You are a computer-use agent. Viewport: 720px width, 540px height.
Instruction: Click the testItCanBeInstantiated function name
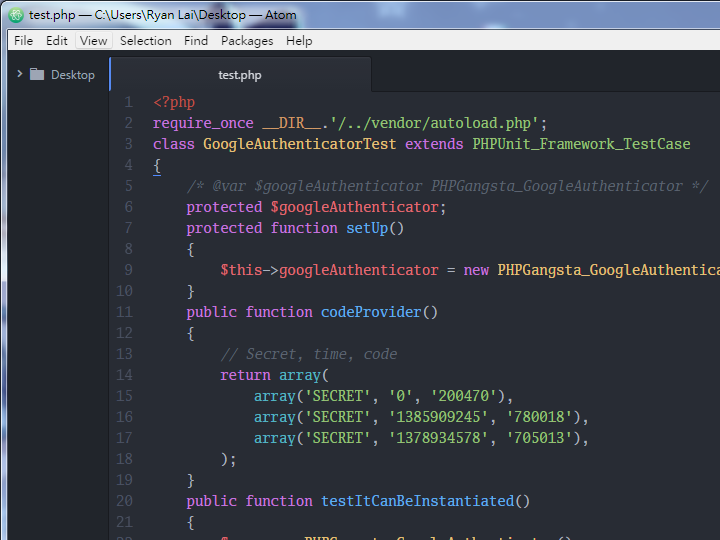417,501
